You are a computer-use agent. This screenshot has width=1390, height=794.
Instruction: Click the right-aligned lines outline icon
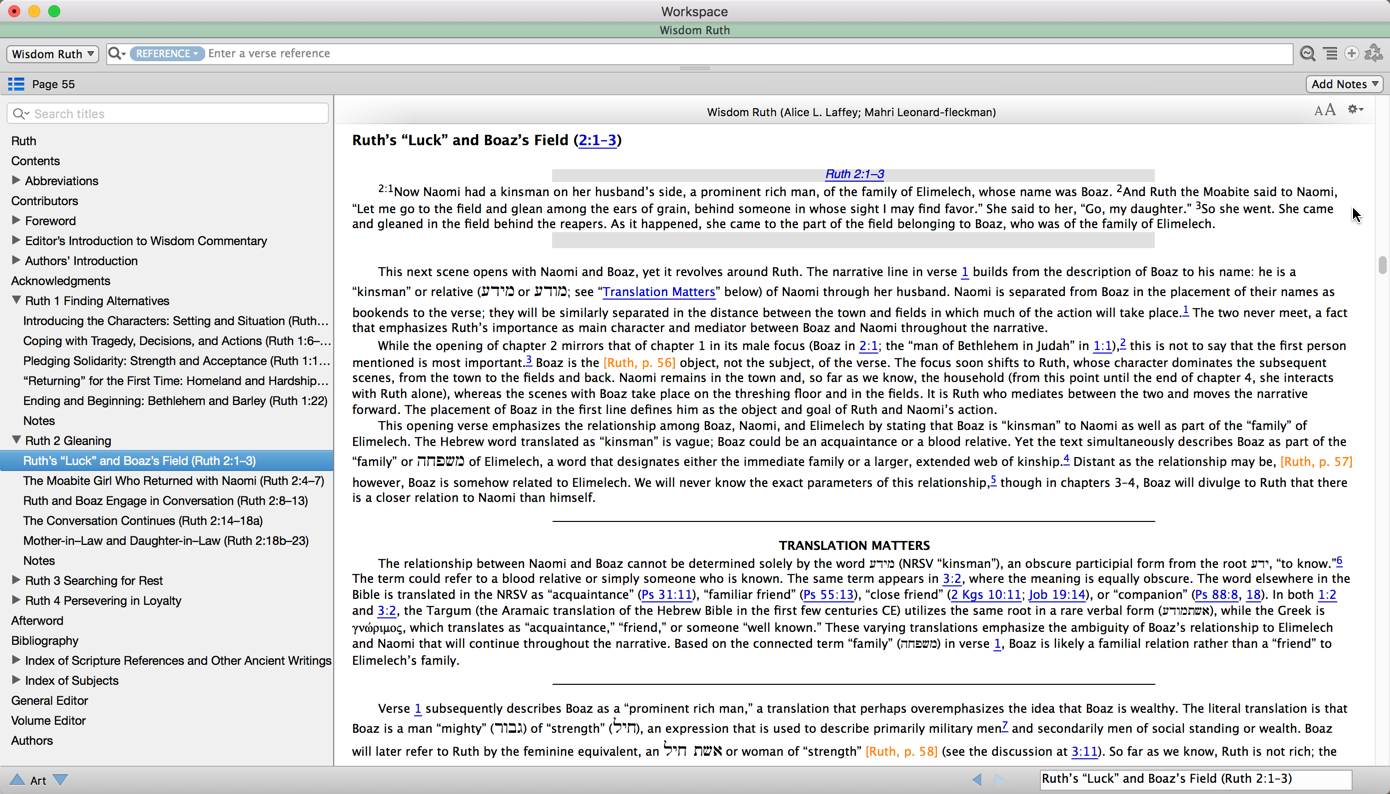[1330, 54]
